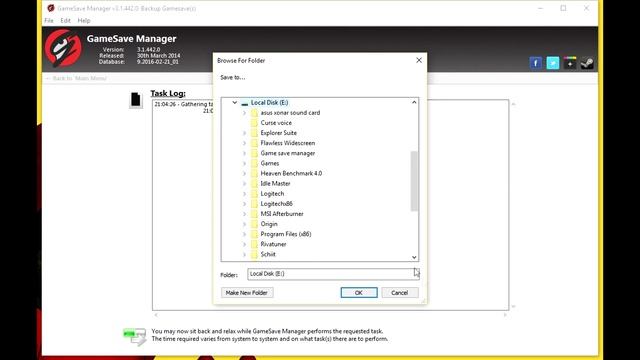This screenshot has height=360, width=640.
Task: Click the Curse voice folder icon
Action: pyautogui.click(x=254, y=123)
